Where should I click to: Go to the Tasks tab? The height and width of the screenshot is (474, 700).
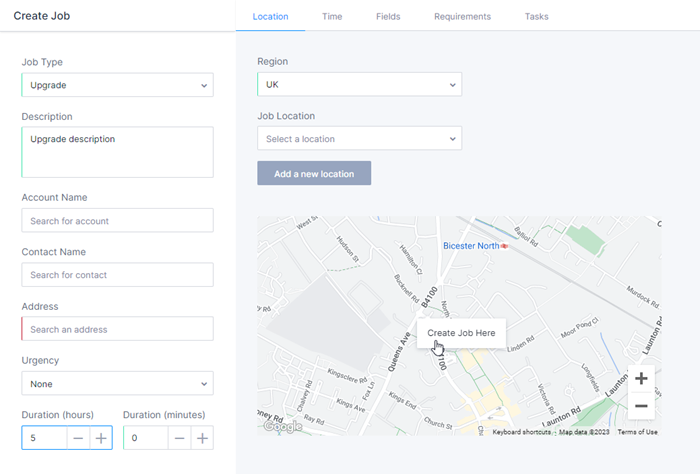(536, 16)
